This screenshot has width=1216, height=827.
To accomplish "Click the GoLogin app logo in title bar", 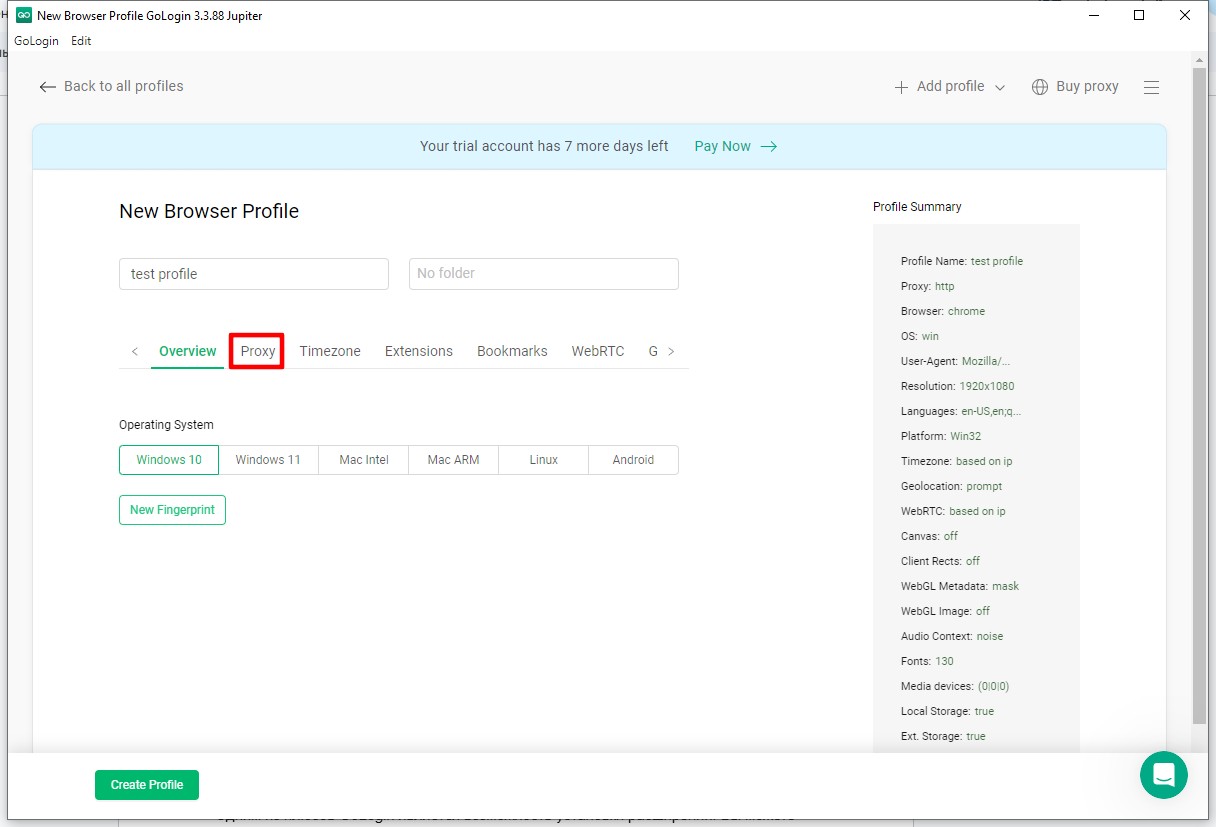I will tap(23, 15).
